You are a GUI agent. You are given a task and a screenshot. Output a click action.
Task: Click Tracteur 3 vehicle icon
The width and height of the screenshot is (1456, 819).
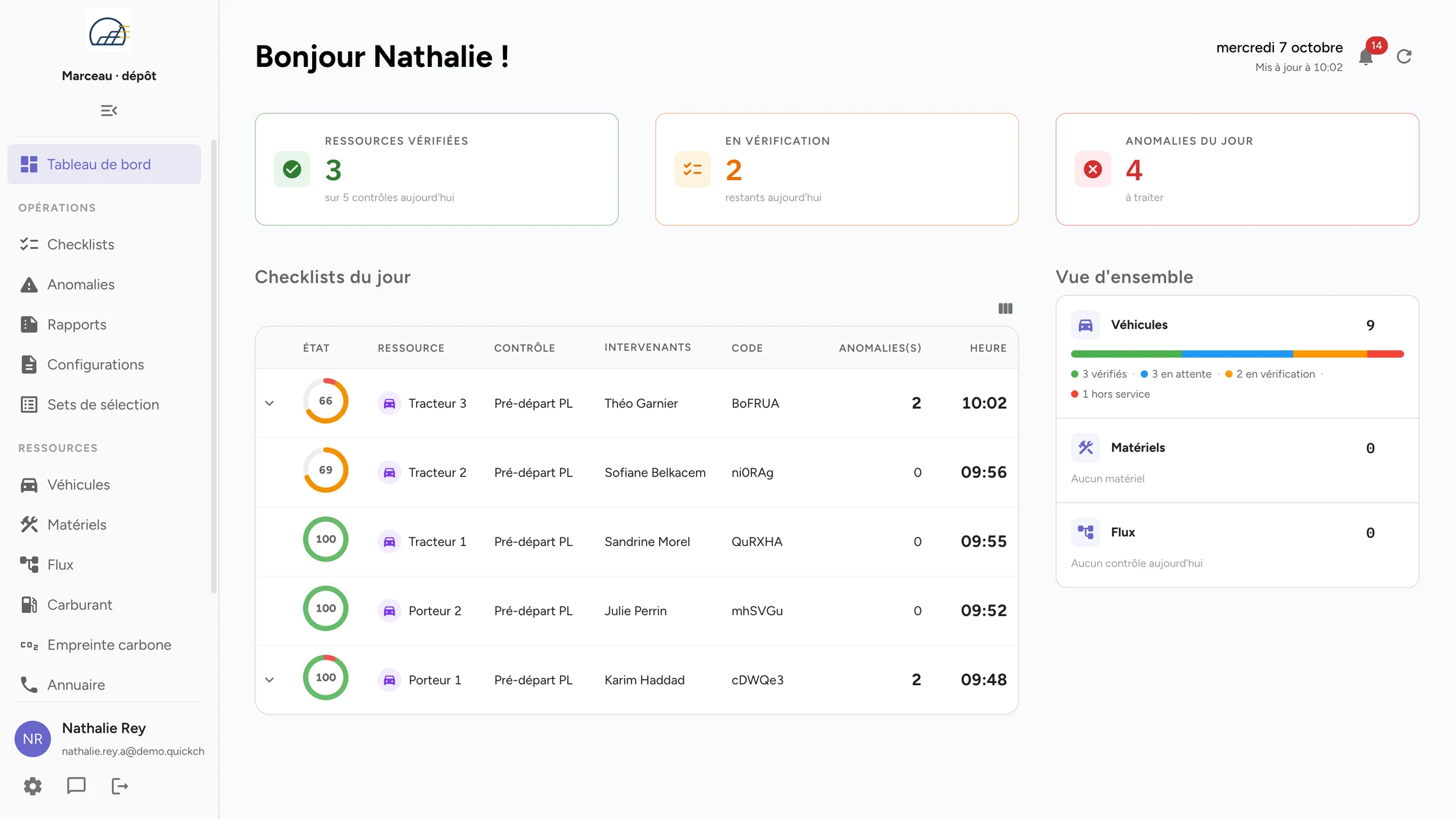coord(389,404)
